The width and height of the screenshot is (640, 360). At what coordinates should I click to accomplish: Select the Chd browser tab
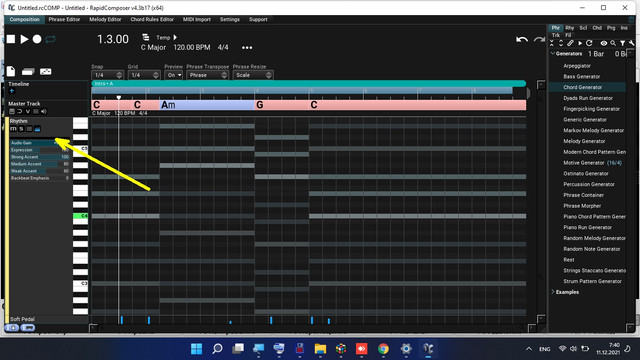click(x=597, y=28)
